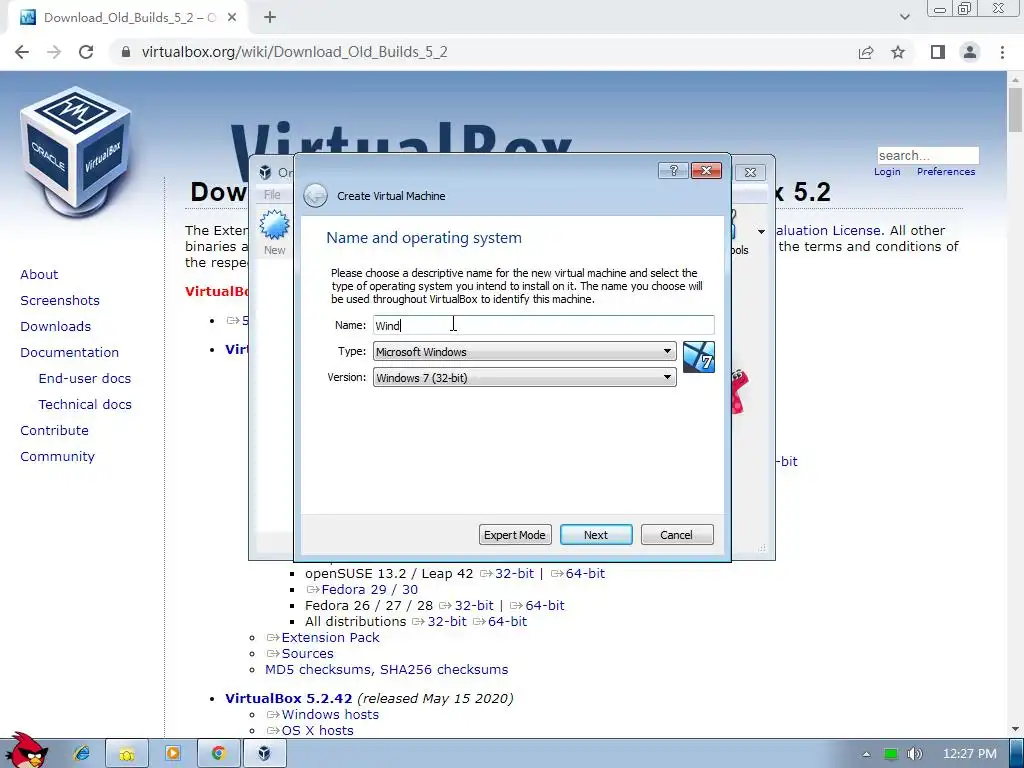Open SHA256 checksums link
This screenshot has height=768, width=1024.
444,669
